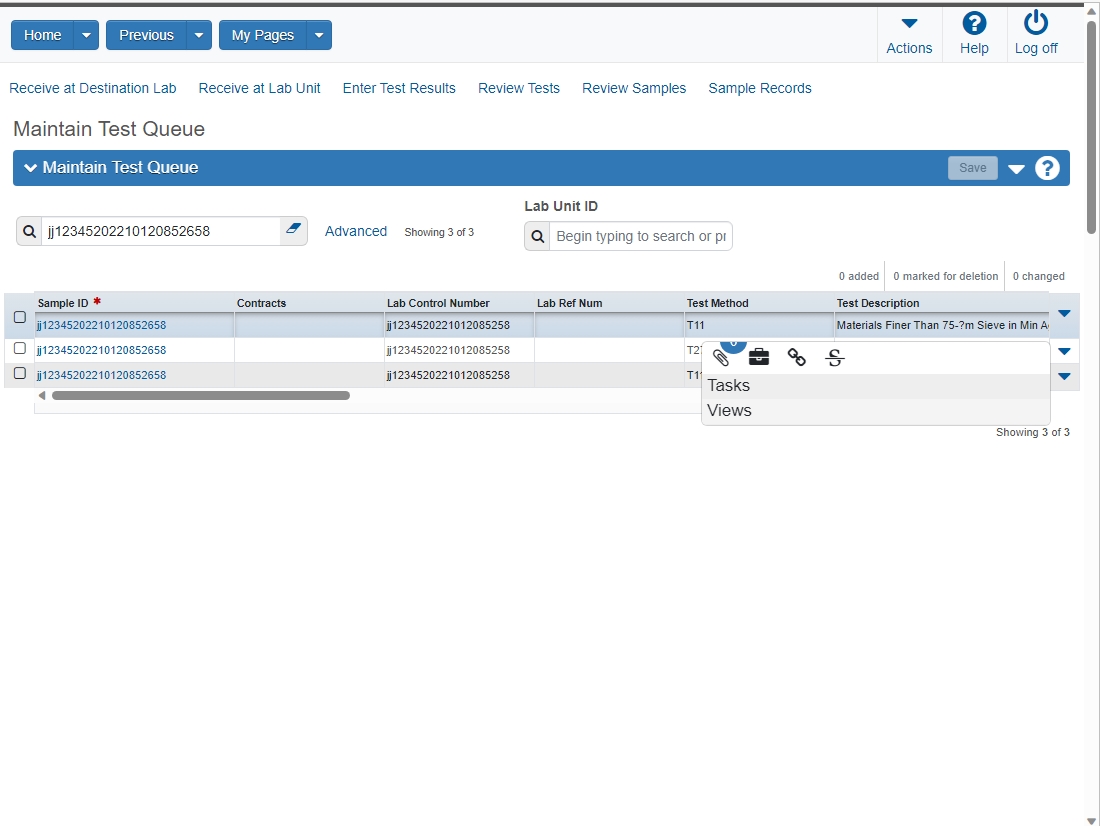Check the second row's selection checkbox
This screenshot has height=826, width=1100.
[x=20, y=348]
